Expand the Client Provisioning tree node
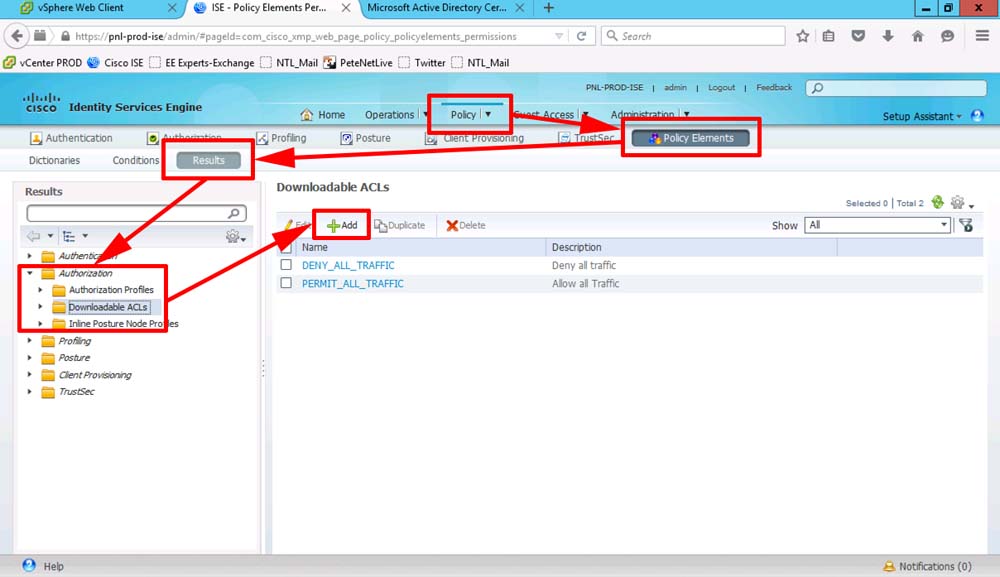Viewport: 1000px width, 577px height. pos(30,375)
